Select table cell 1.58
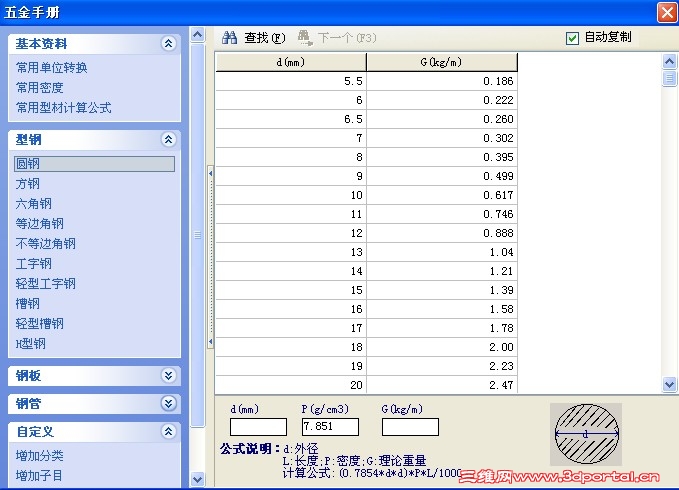The height and width of the screenshot is (490, 679). pos(442,309)
